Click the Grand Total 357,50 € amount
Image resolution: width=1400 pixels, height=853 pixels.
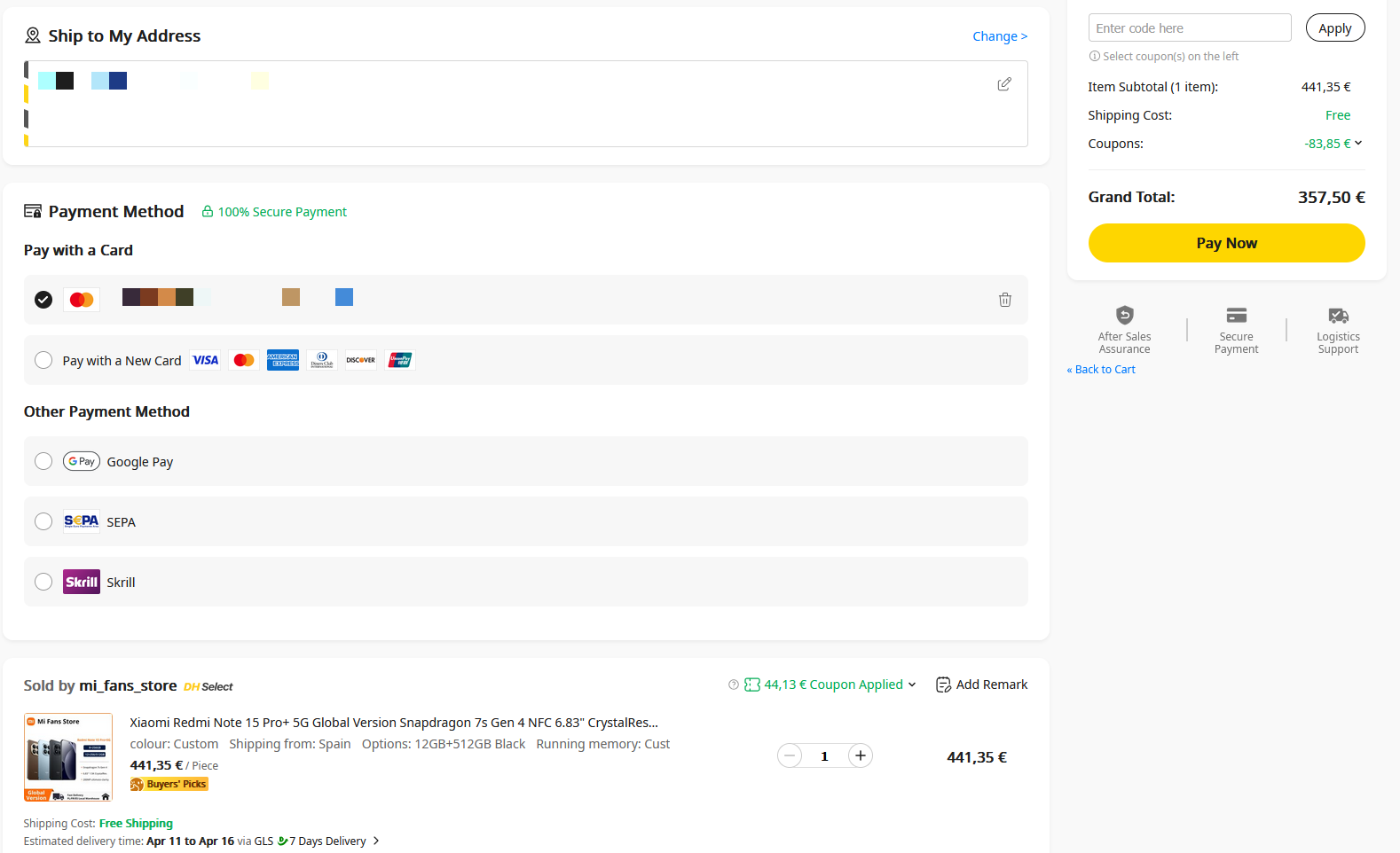pos(1332,197)
